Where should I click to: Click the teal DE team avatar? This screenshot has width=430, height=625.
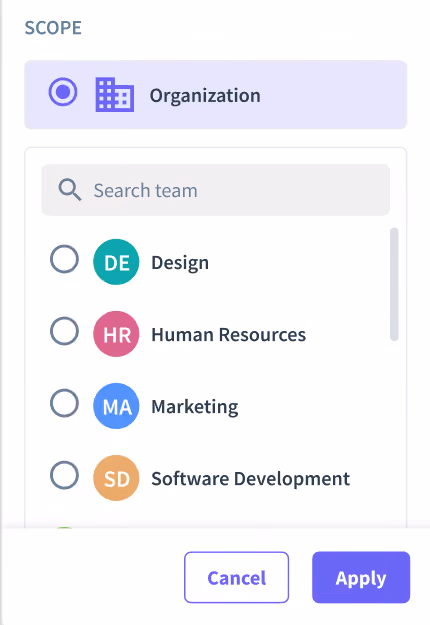tap(116, 262)
